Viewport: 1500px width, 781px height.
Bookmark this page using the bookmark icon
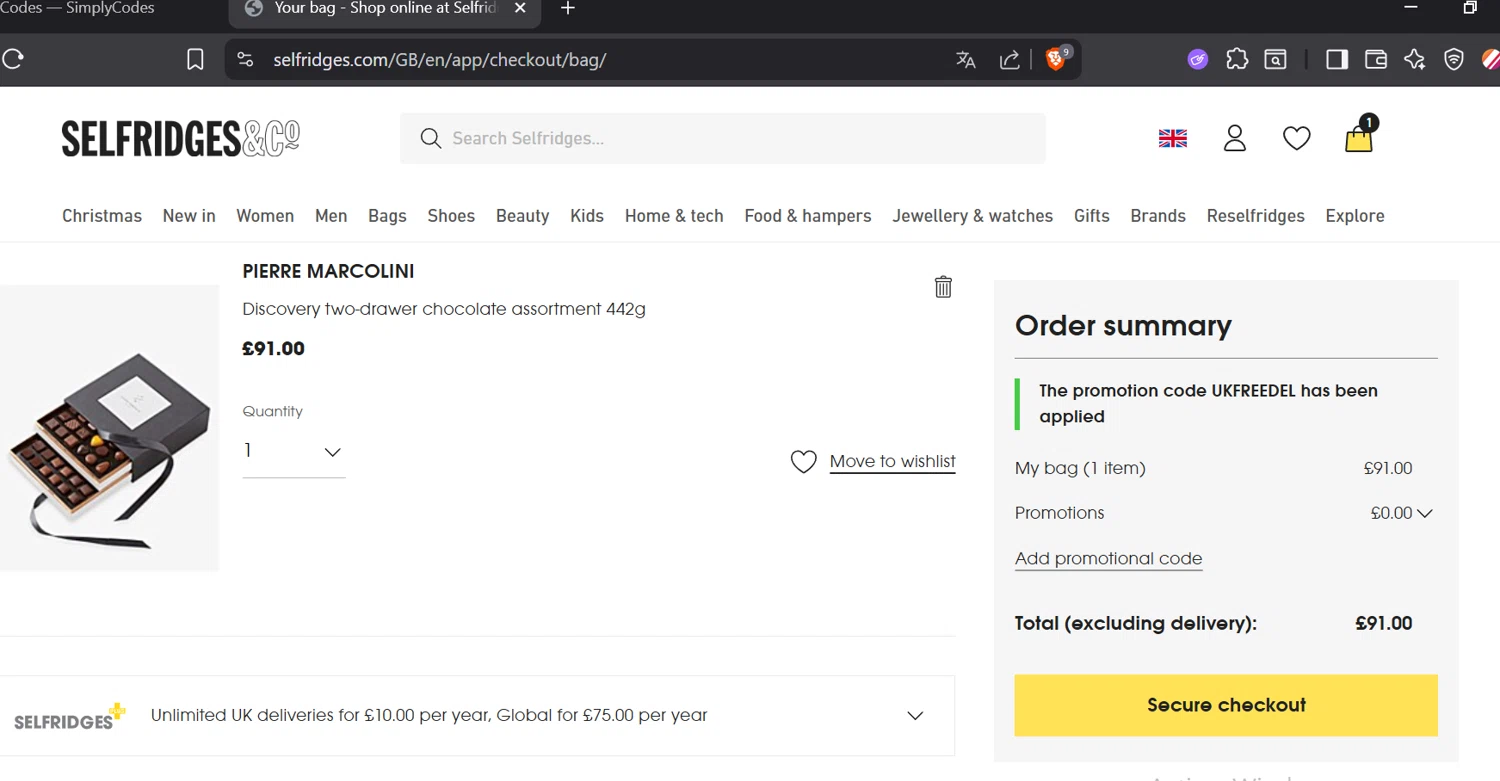coord(195,60)
